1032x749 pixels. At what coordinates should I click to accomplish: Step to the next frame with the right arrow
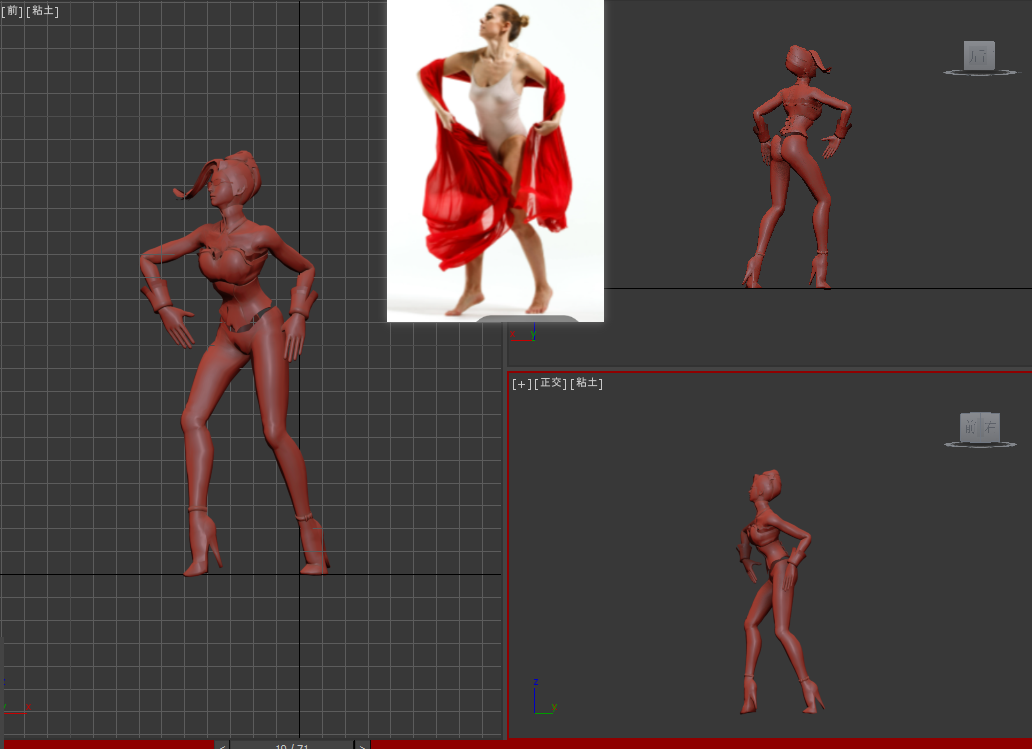tap(362, 745)
